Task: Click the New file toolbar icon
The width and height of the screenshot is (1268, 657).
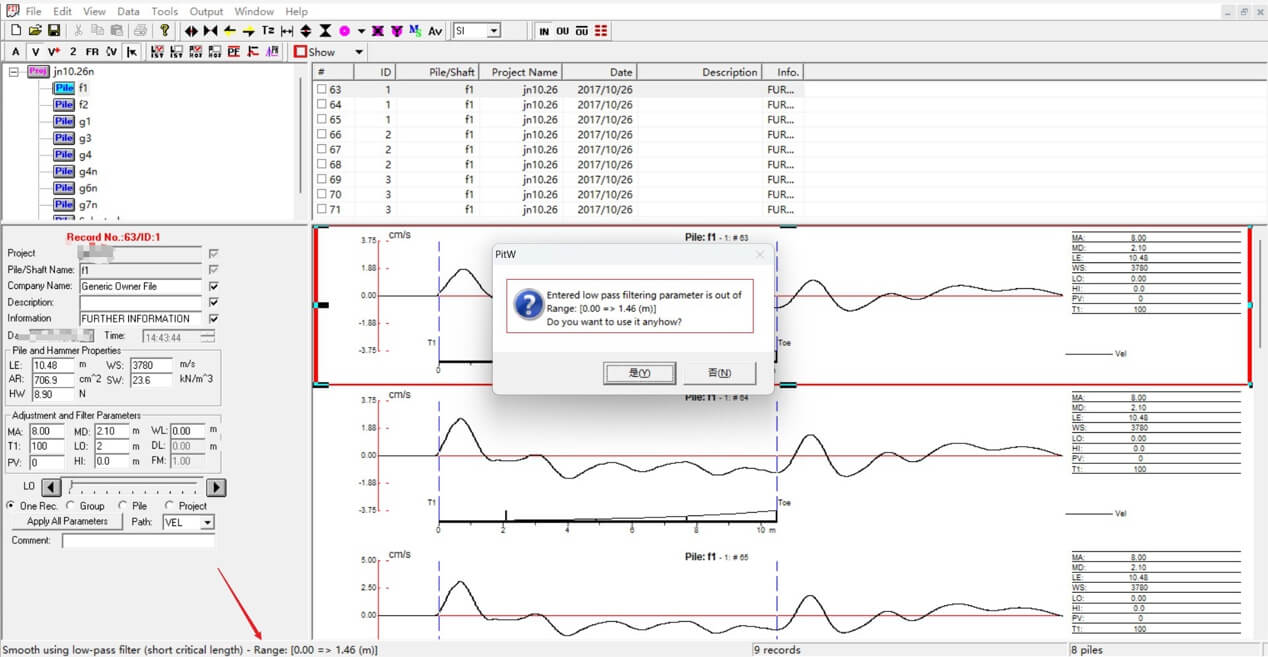Action: point(15,31)
